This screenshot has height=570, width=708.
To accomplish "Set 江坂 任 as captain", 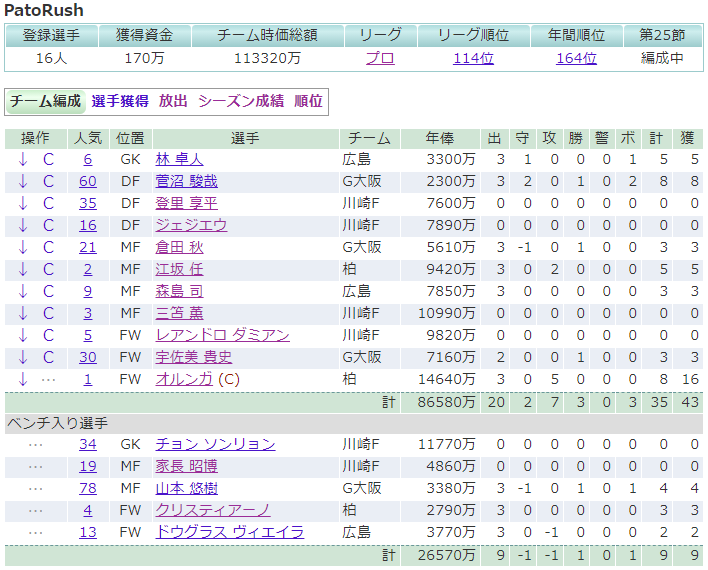I will [x=48, y=270].
